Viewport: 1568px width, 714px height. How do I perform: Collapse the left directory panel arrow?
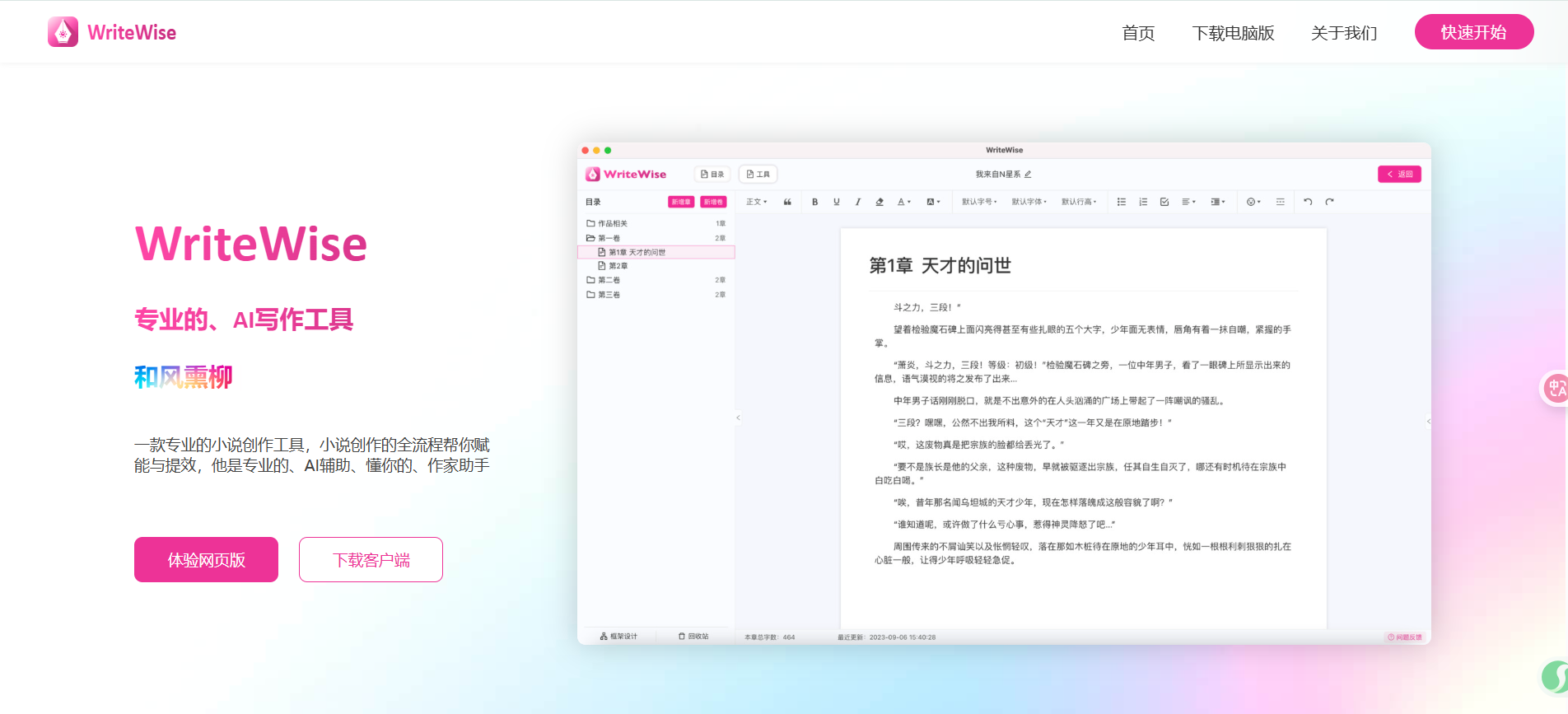pos(738,418)
